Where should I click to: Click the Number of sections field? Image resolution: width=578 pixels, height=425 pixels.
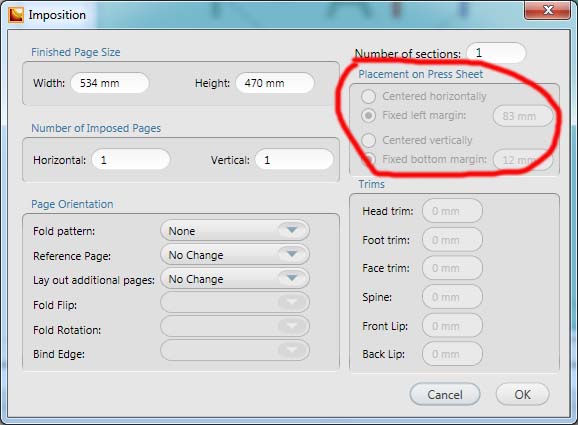click(x=496, y=53)
